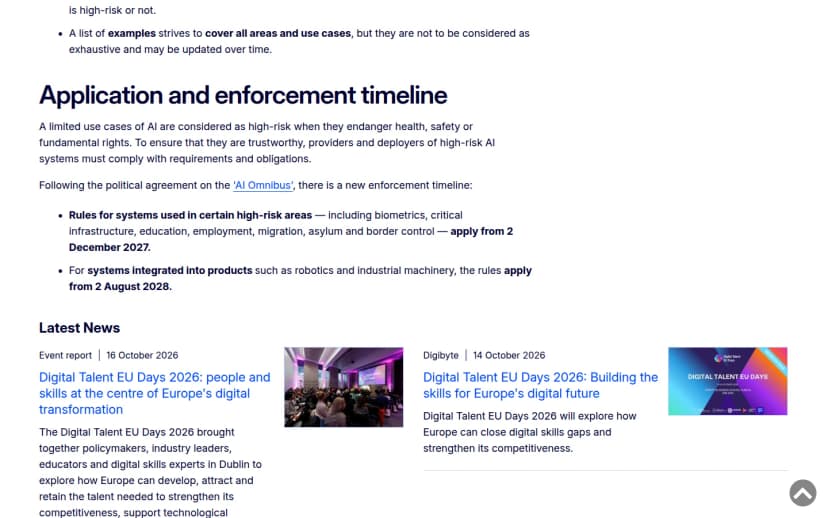The height and width of the screenshot is (518, 828).
Task: Click the Digital Talent EU Days banner thumbnail
Action: coord(728,381)
